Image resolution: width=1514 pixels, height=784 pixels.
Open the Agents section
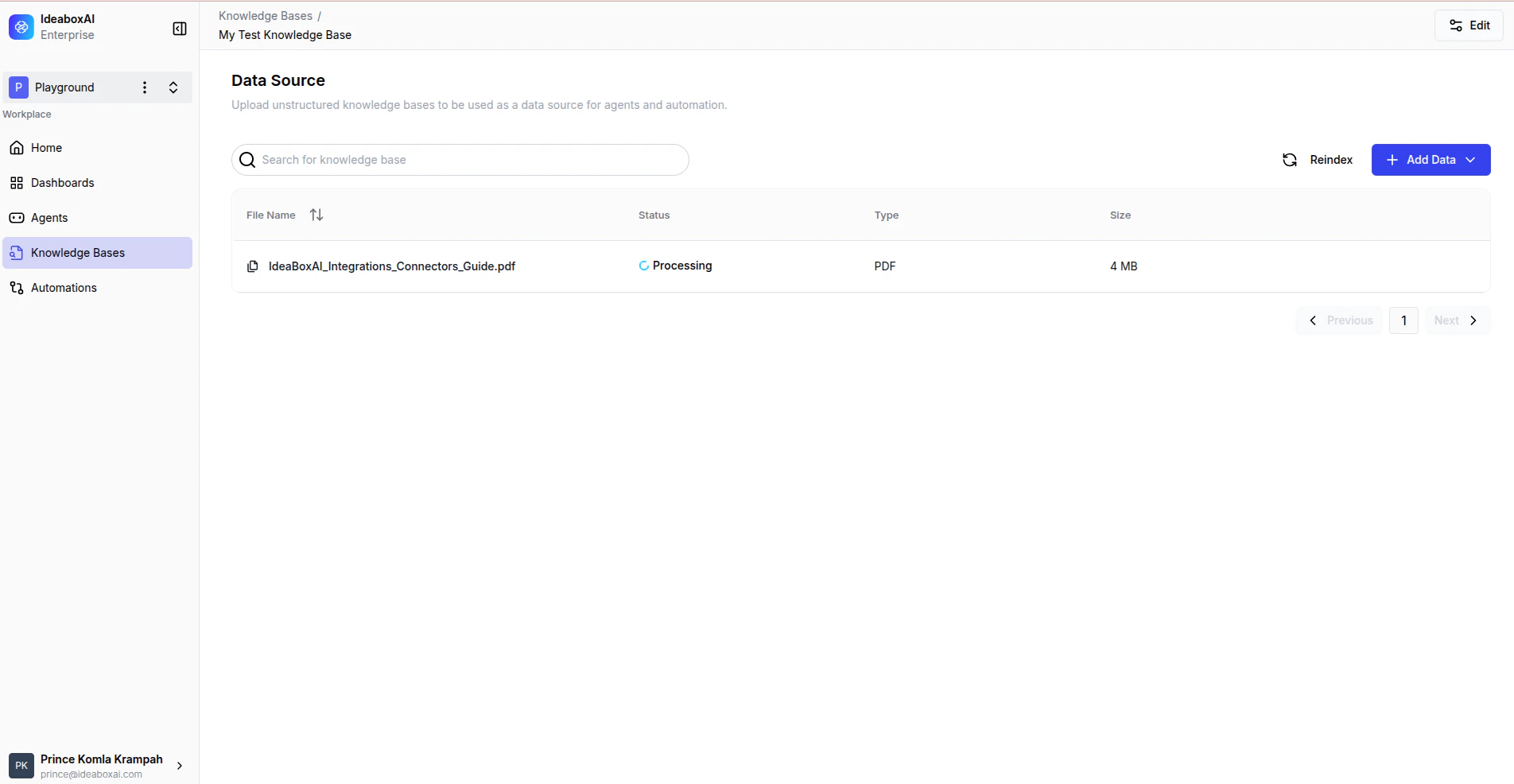click(97, 218)
